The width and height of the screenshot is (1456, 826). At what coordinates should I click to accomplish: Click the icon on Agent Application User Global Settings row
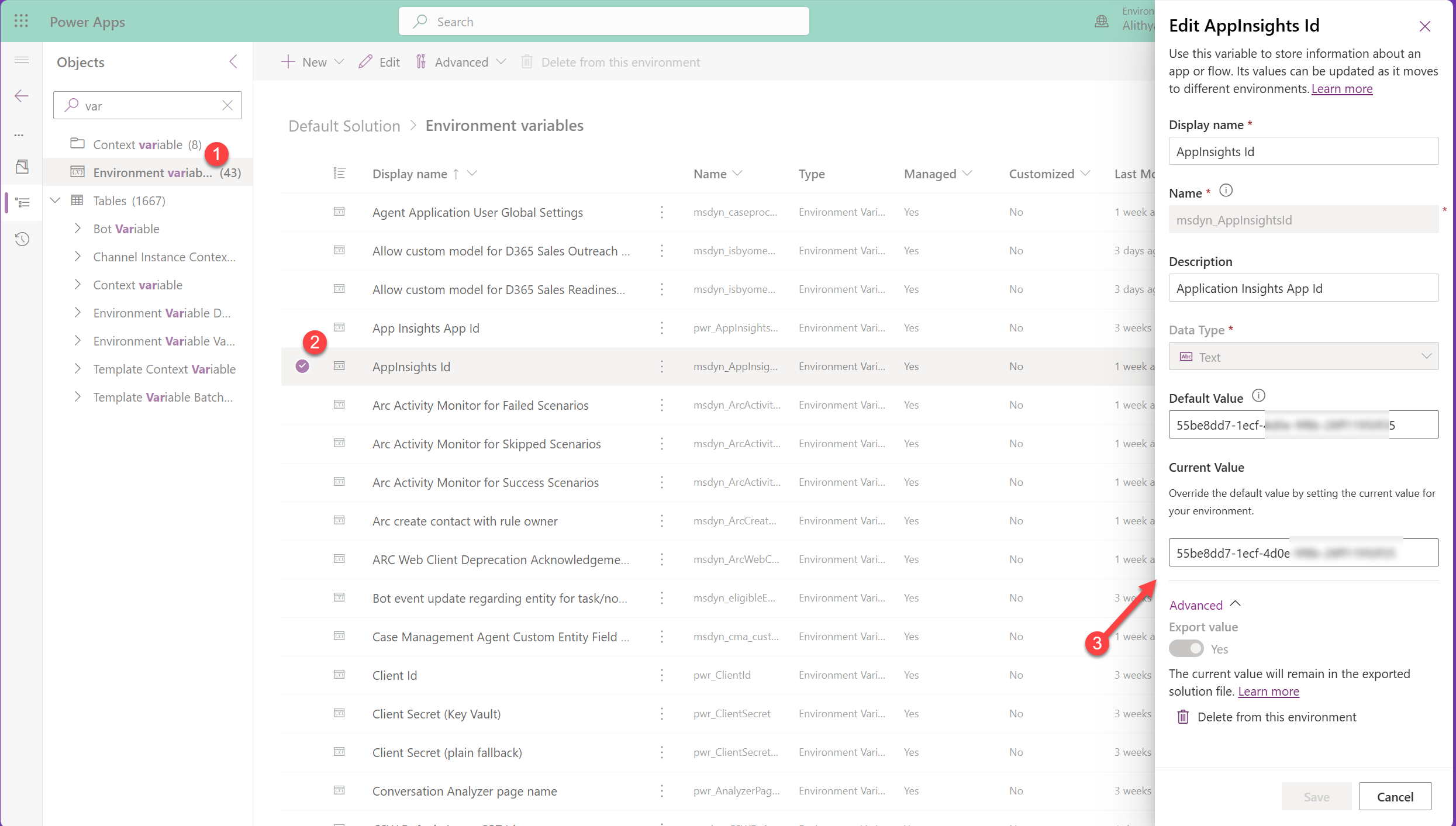[339, 212]
